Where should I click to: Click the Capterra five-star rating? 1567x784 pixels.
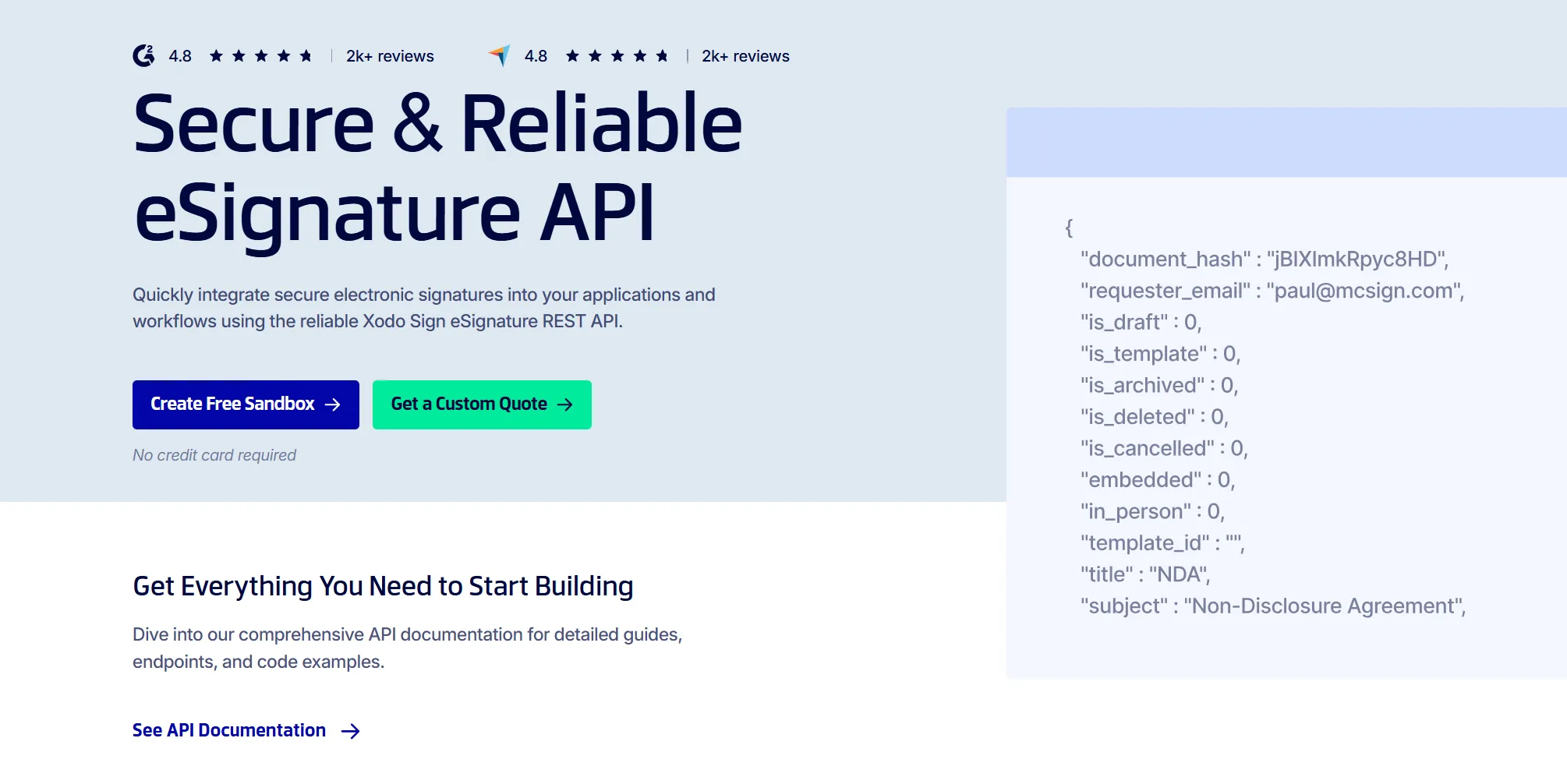[x=617, y=56]
